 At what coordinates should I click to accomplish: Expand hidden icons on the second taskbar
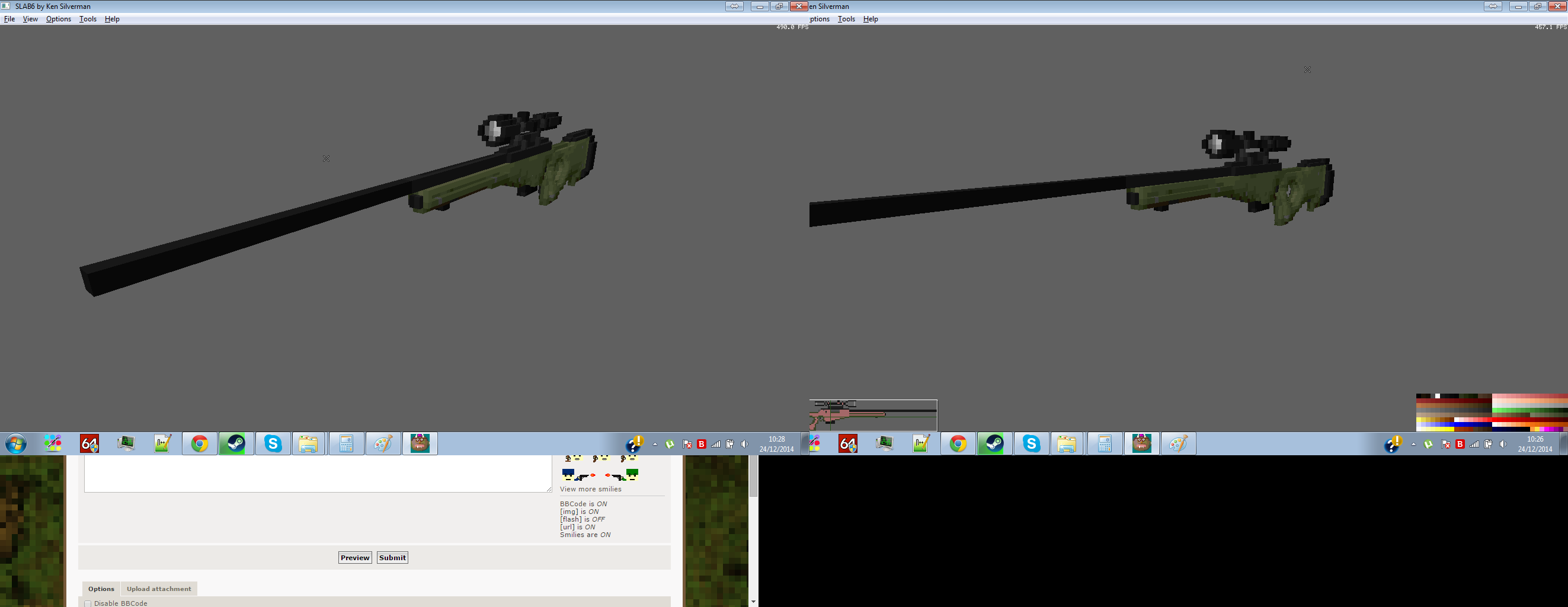[1413, 445]
